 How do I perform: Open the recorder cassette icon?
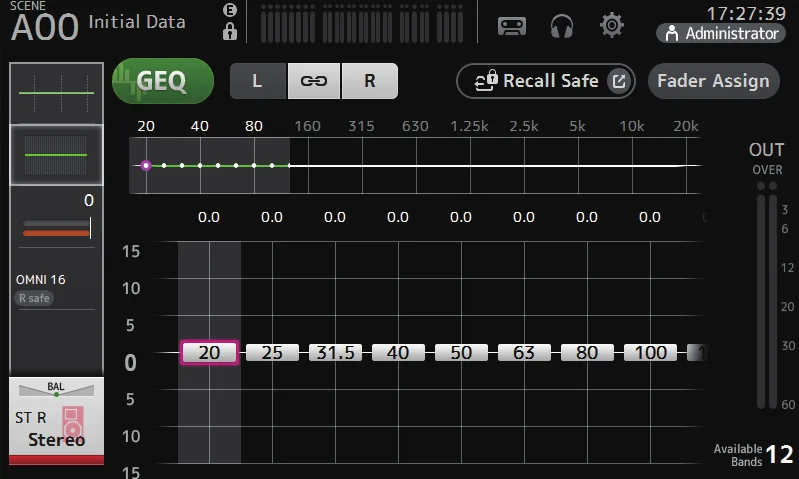512,26
